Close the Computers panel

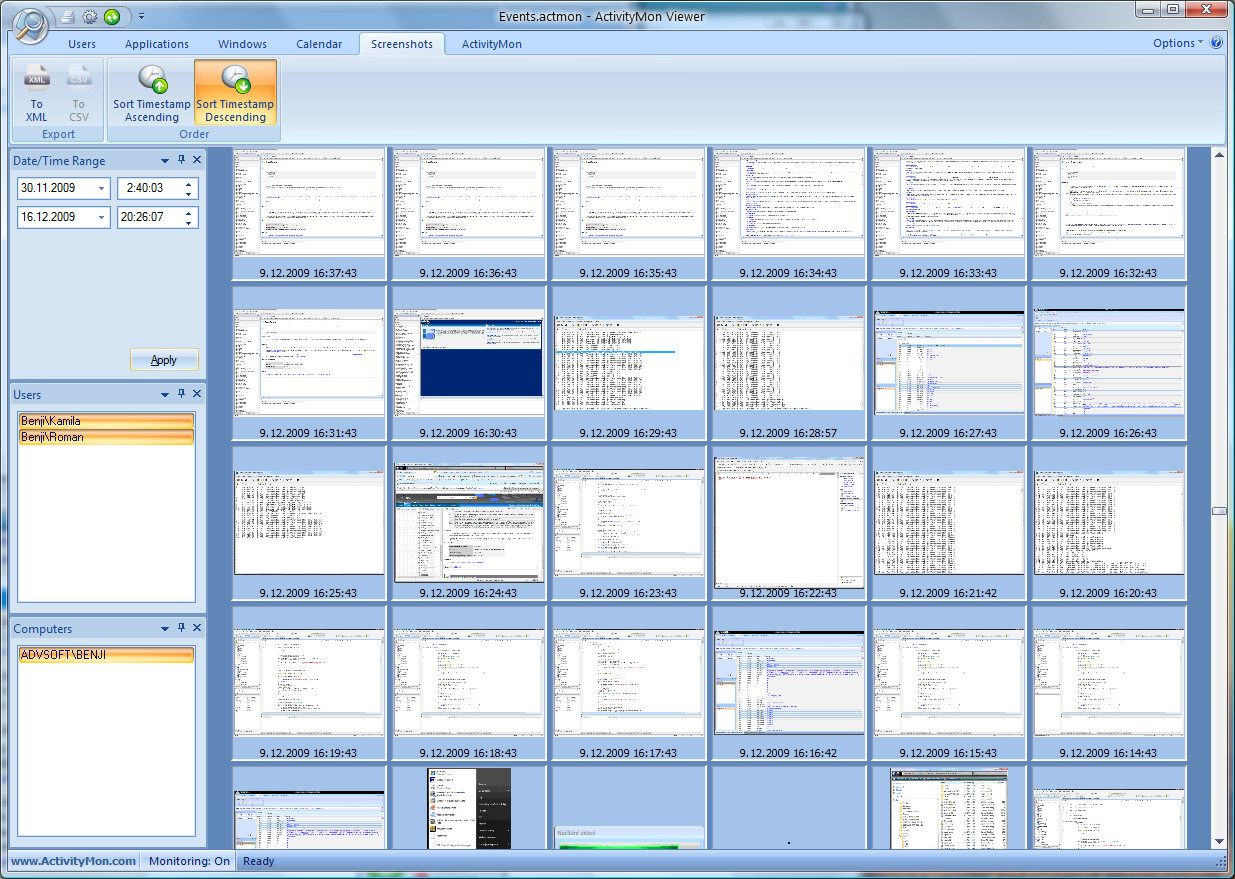pyautogui.click(x=197, y=628)
